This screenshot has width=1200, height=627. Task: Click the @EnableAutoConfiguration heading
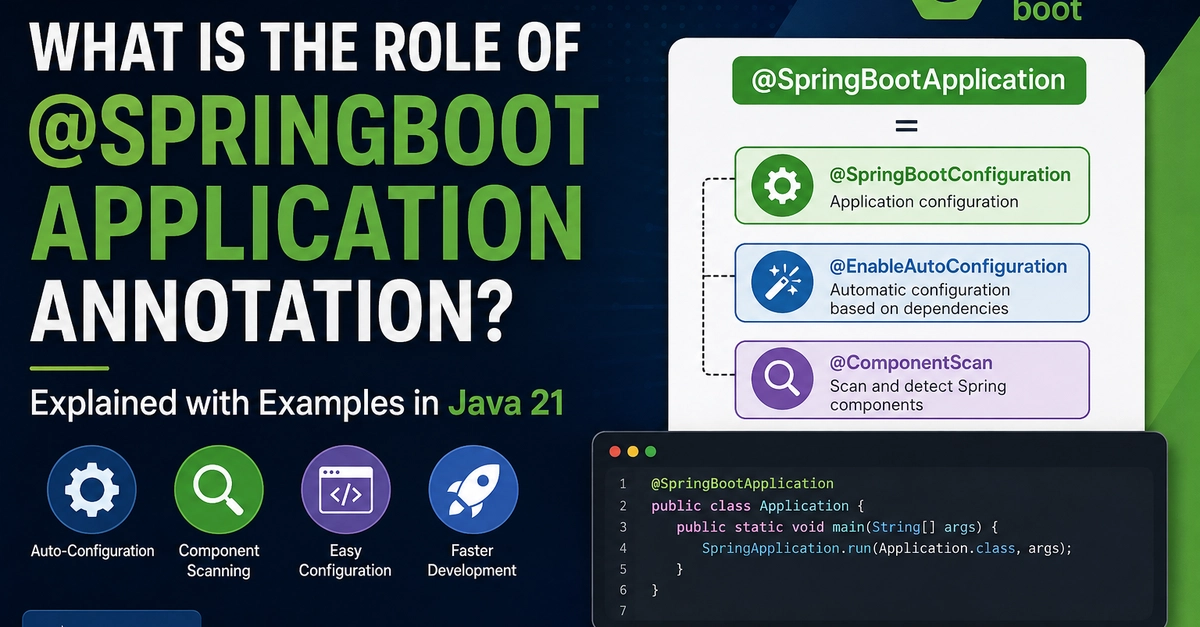pos(948,267)
